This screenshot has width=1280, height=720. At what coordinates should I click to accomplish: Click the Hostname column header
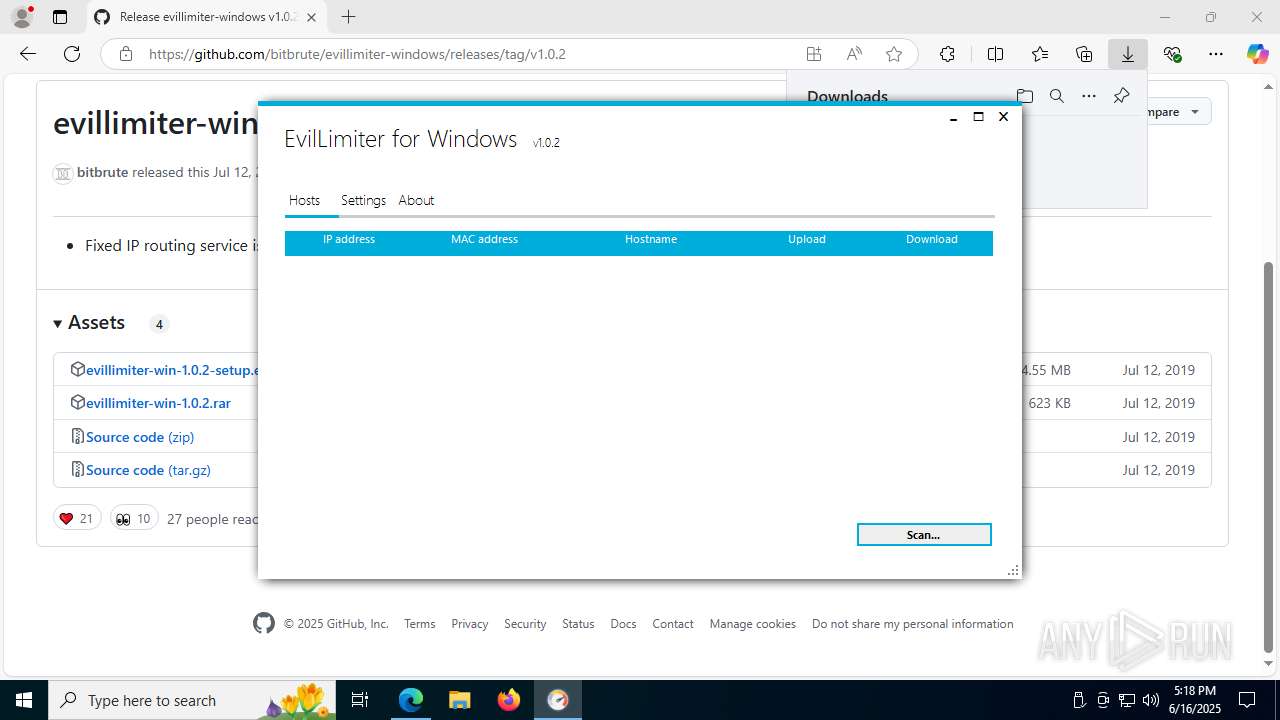[651, 240]
